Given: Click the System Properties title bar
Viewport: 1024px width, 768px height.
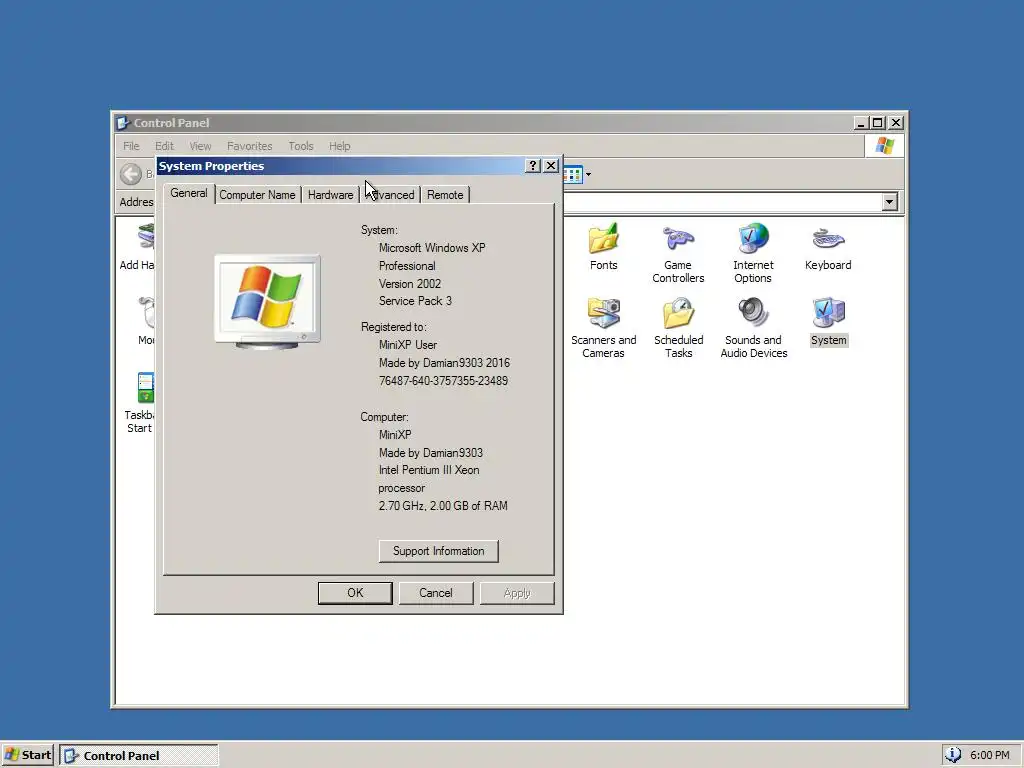Looking at the screenshot, I should [x=340, y=166].
